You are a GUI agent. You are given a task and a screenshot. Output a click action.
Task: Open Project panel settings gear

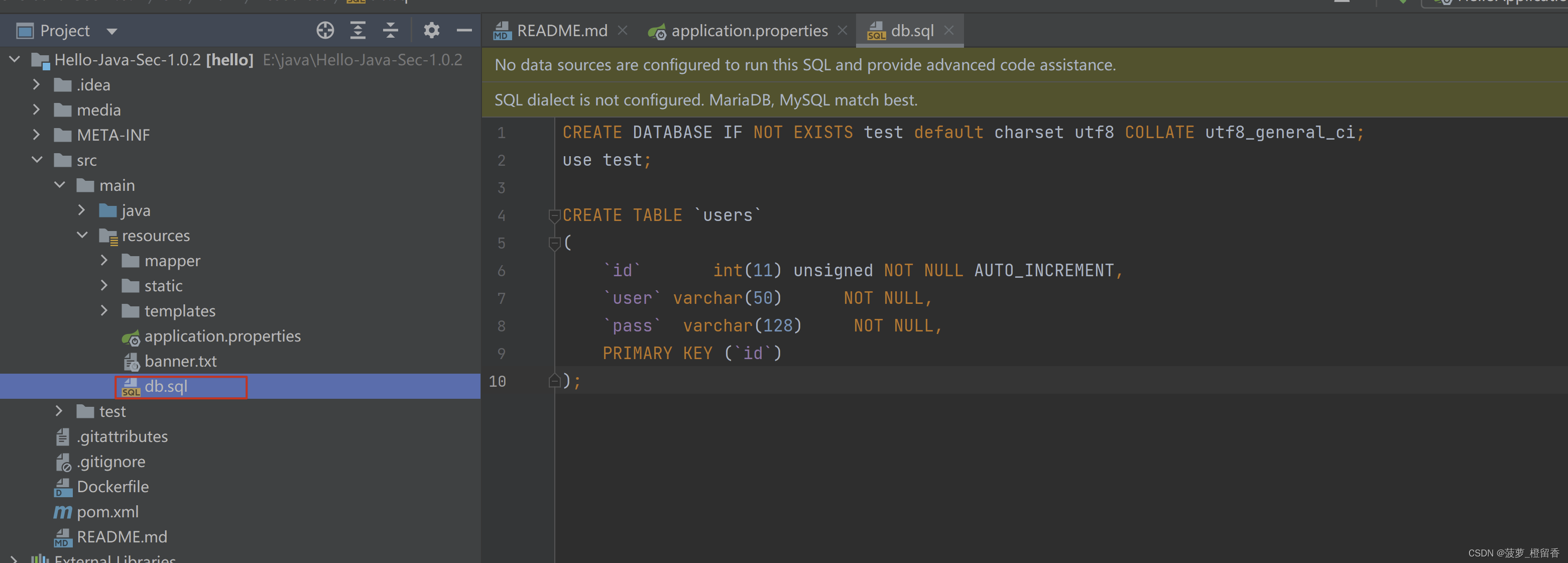432,31
